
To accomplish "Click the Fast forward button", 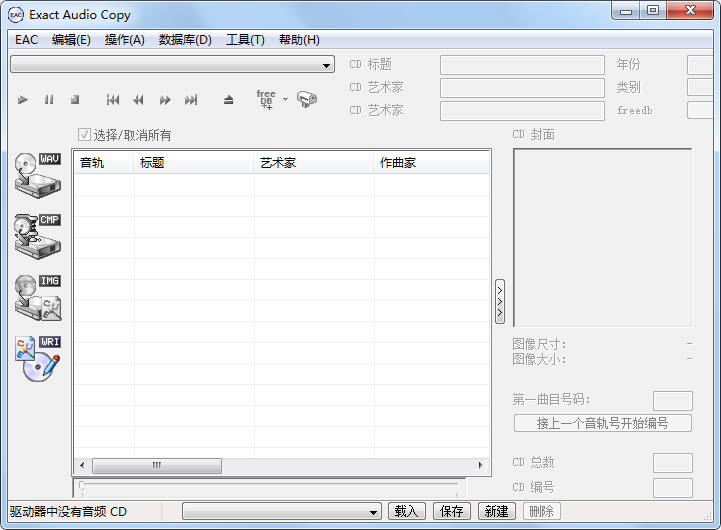I will point(165,100).
